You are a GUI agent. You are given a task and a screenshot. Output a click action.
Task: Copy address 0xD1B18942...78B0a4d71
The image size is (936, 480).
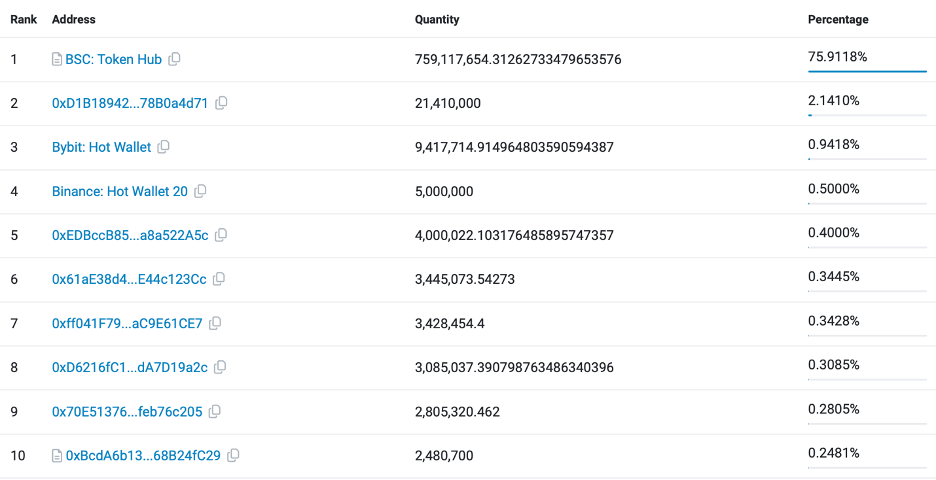[x=221, y=103]
